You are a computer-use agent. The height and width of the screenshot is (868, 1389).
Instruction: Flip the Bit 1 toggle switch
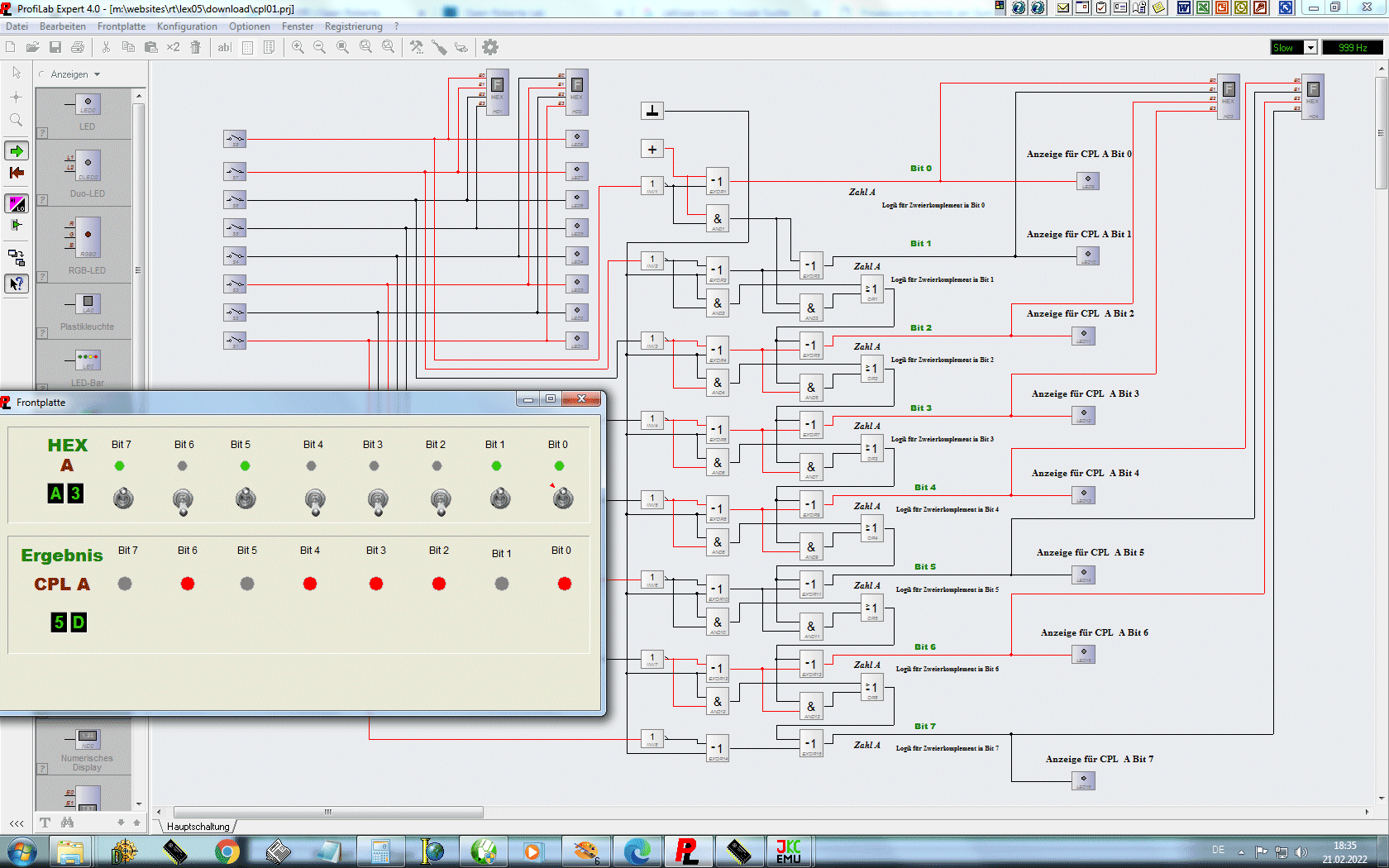(500, 498)
